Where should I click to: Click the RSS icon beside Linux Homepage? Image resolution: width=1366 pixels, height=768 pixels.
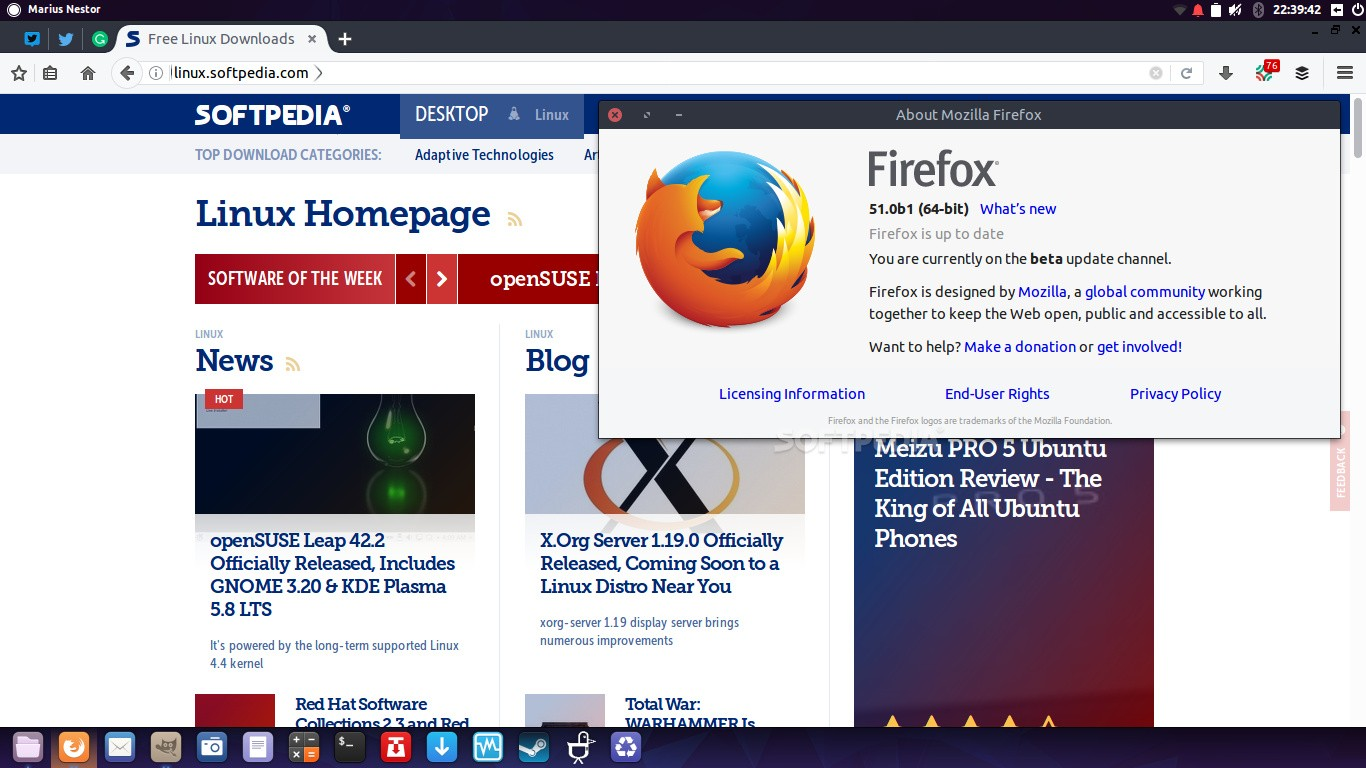(515, 219)
